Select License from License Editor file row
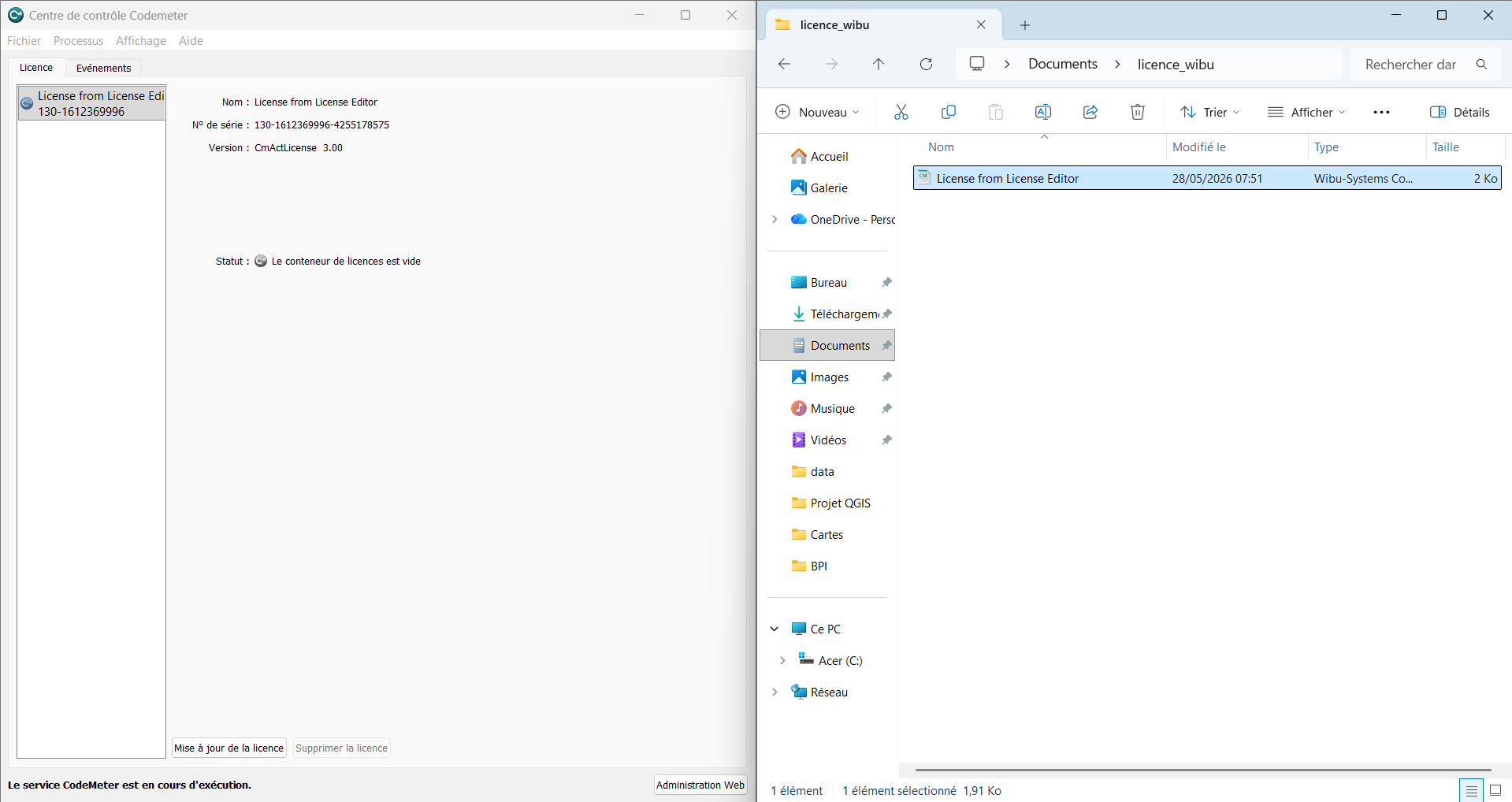The width and height of the screenshot is (1512, 802). (1207, 178)
